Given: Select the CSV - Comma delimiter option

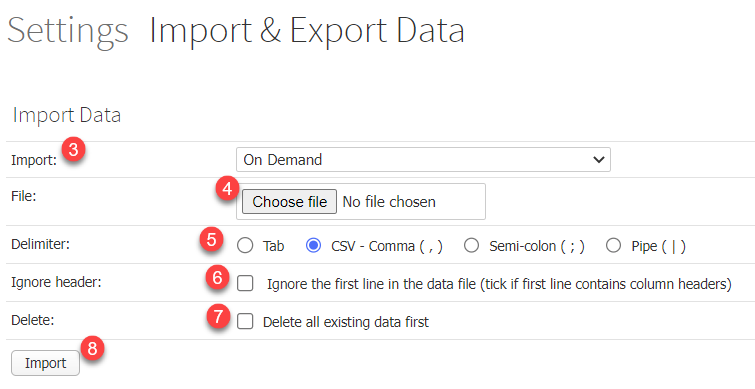Looking at the screenshot, I should (x=313, y=246).
